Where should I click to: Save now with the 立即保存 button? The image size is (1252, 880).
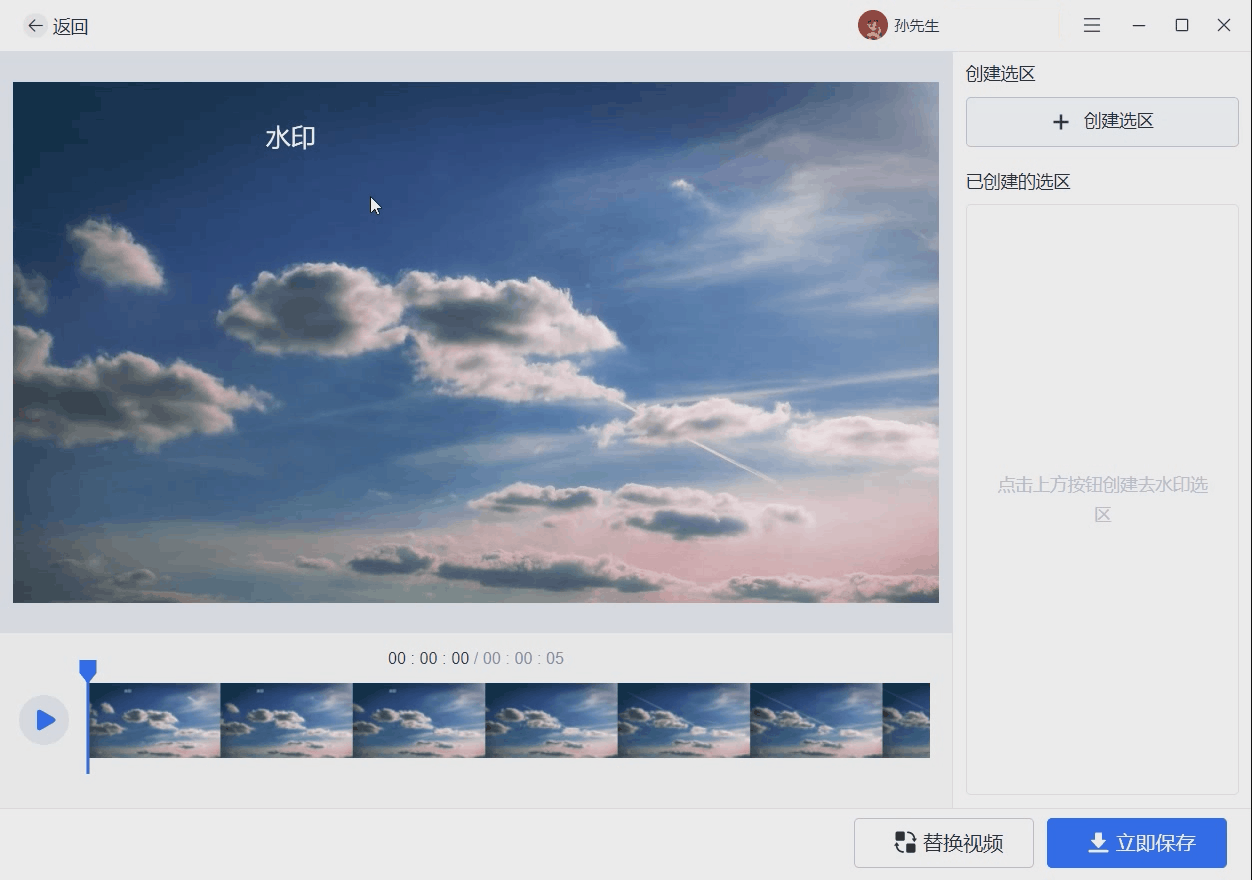tap(1137, 843)
